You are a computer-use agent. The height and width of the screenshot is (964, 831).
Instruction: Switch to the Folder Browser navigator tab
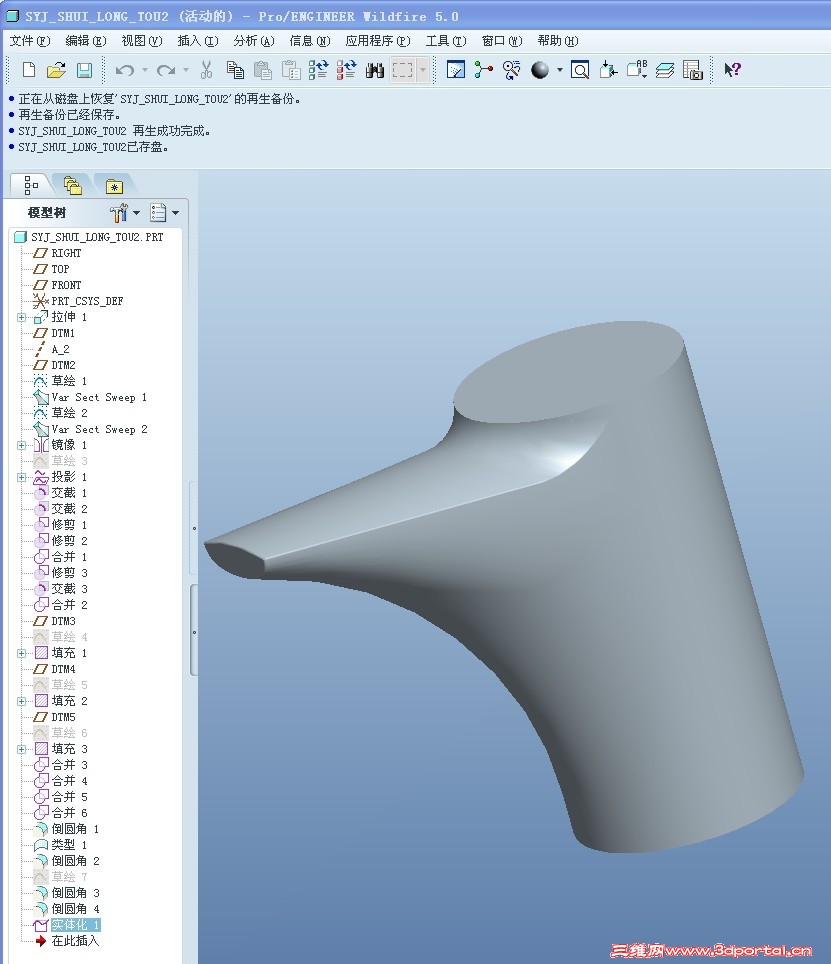click(x=73, y=185)
